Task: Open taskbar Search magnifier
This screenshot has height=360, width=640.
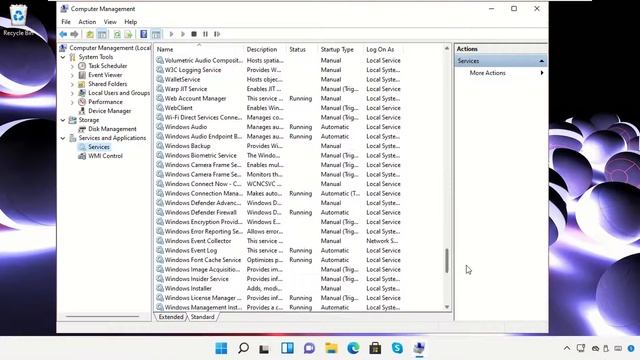Action: (243, 348)
